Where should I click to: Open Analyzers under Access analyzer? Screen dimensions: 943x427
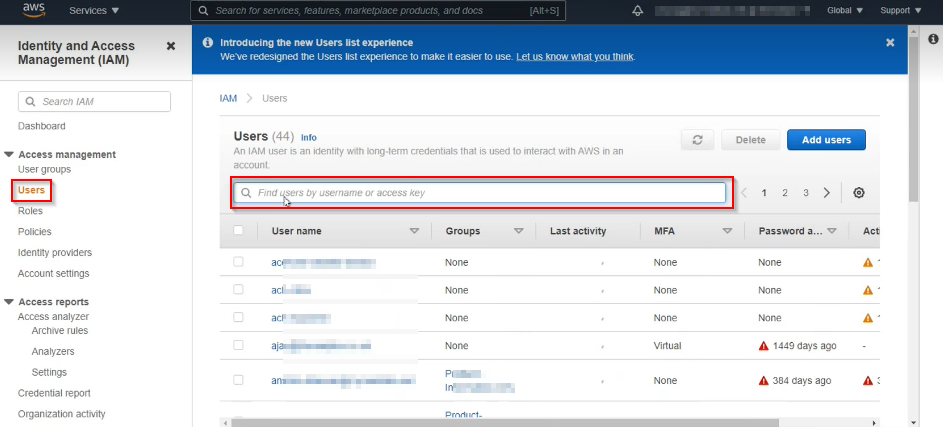[53, 352]
